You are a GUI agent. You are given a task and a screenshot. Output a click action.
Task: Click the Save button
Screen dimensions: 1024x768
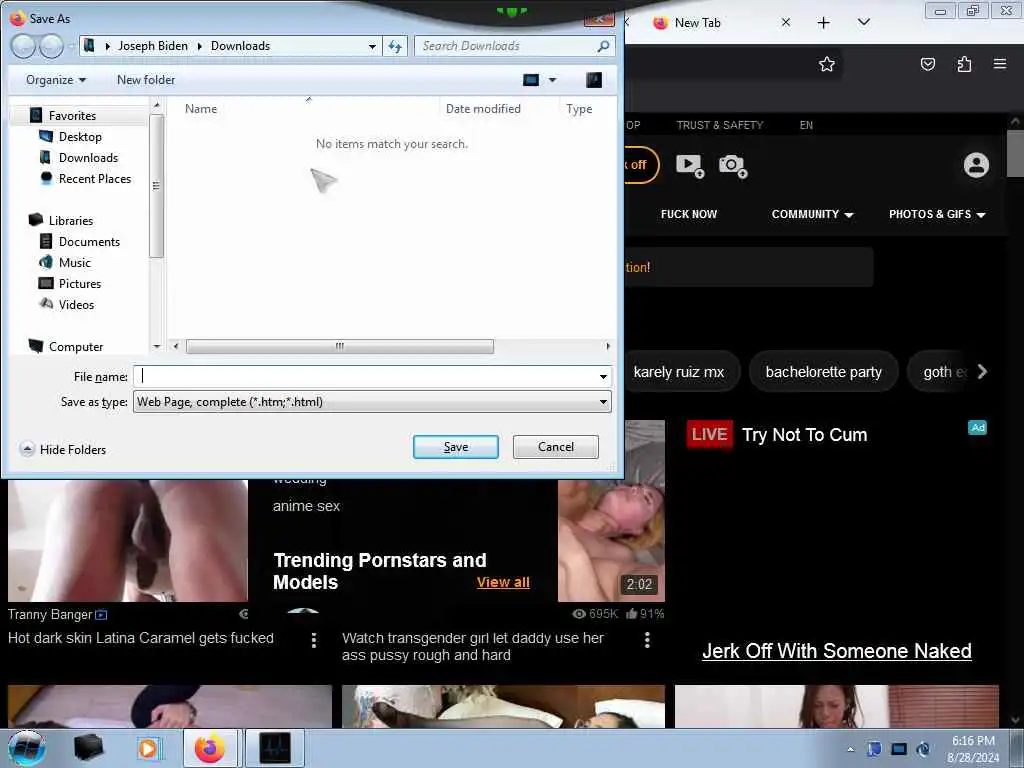point(455,447)
